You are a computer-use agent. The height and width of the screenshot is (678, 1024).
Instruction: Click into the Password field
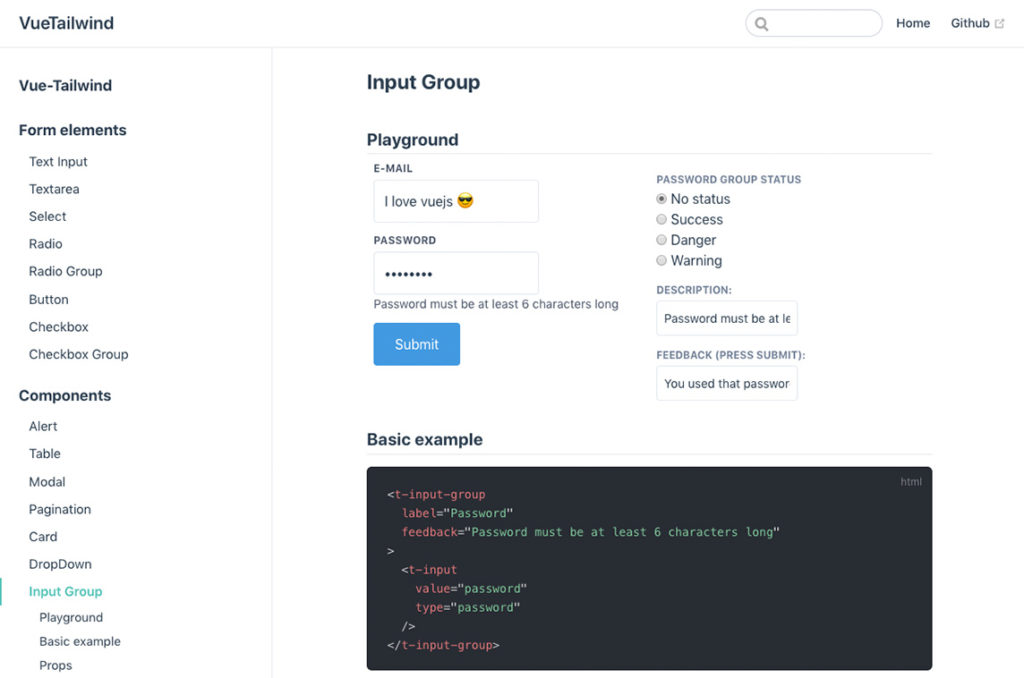(x=456, y=273)
